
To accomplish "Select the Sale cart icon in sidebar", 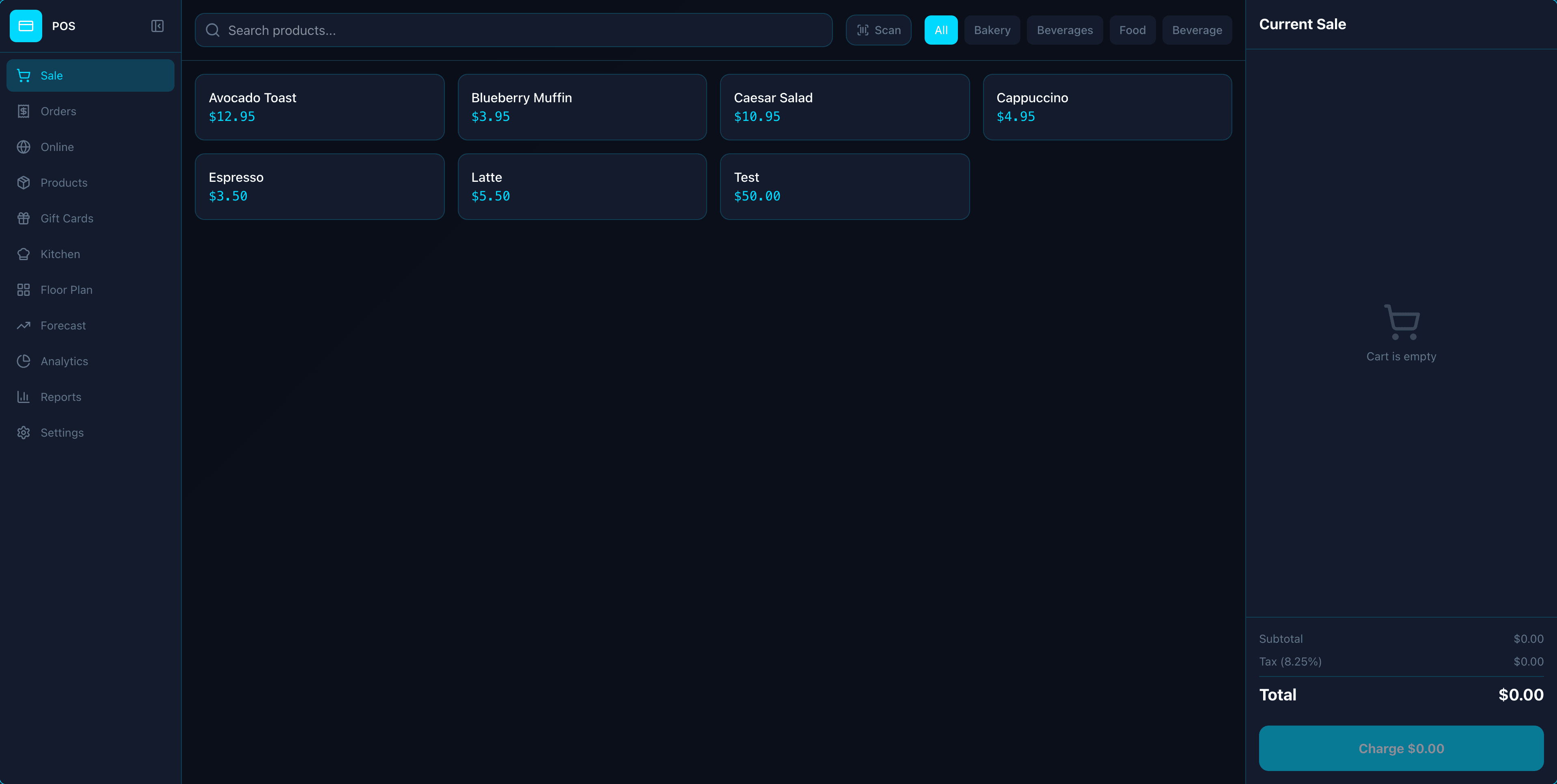I will 24,75.
